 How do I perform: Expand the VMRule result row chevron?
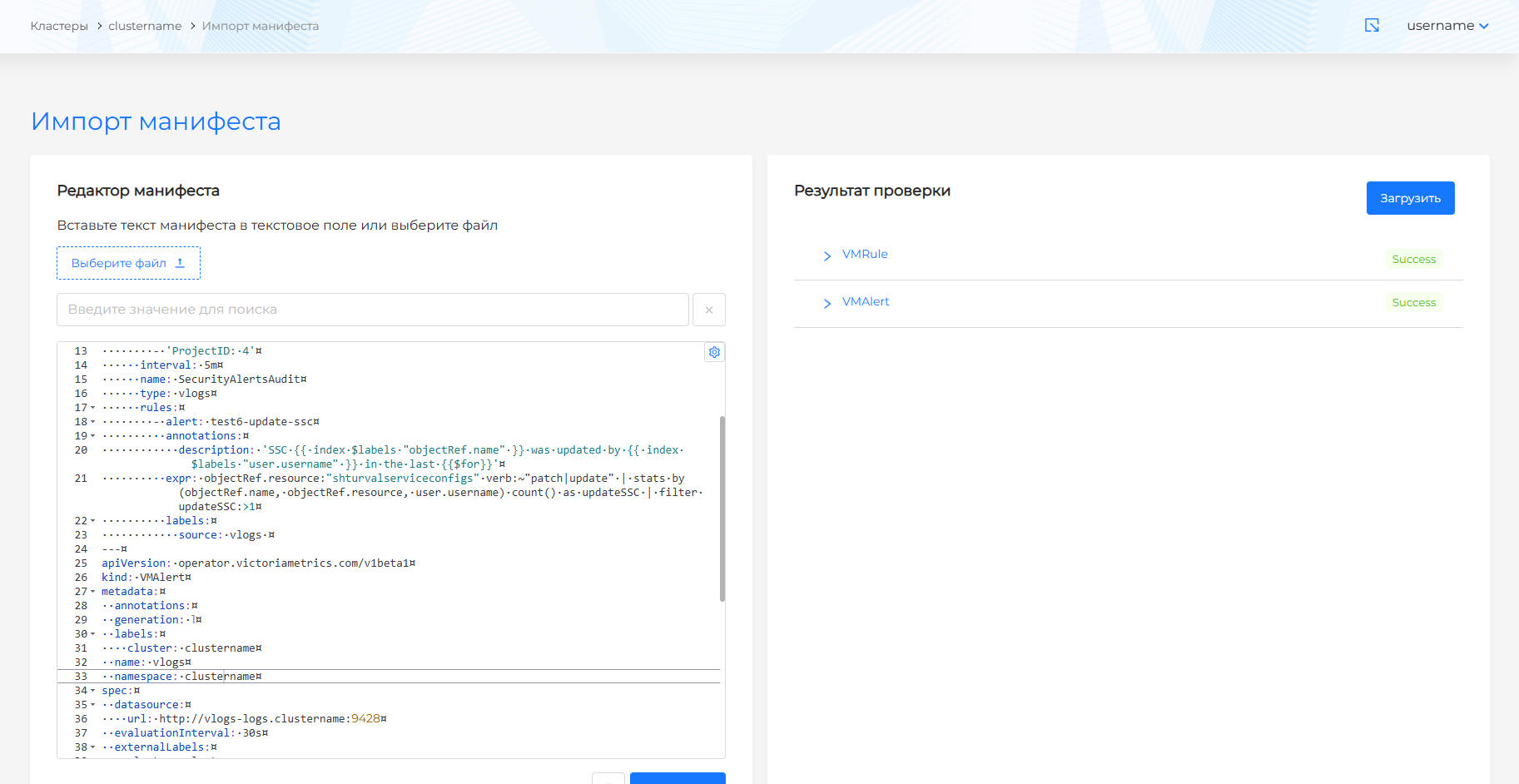point(827,256)
